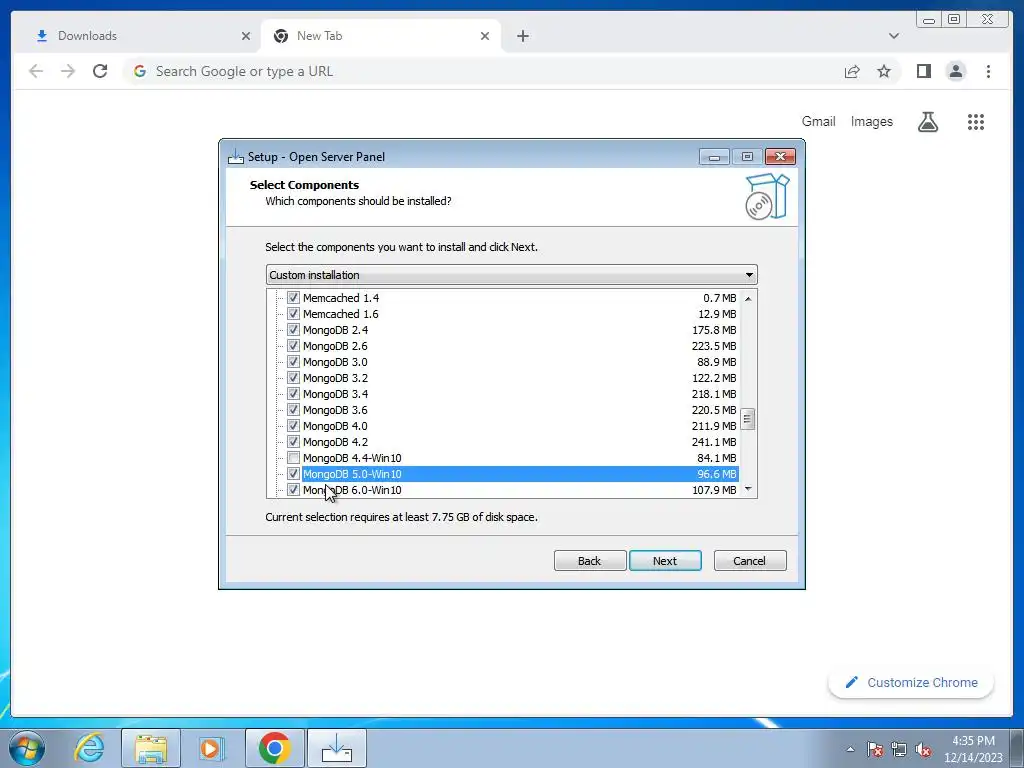
Task: Open Action Center flag icon
Action: (875, 749)
